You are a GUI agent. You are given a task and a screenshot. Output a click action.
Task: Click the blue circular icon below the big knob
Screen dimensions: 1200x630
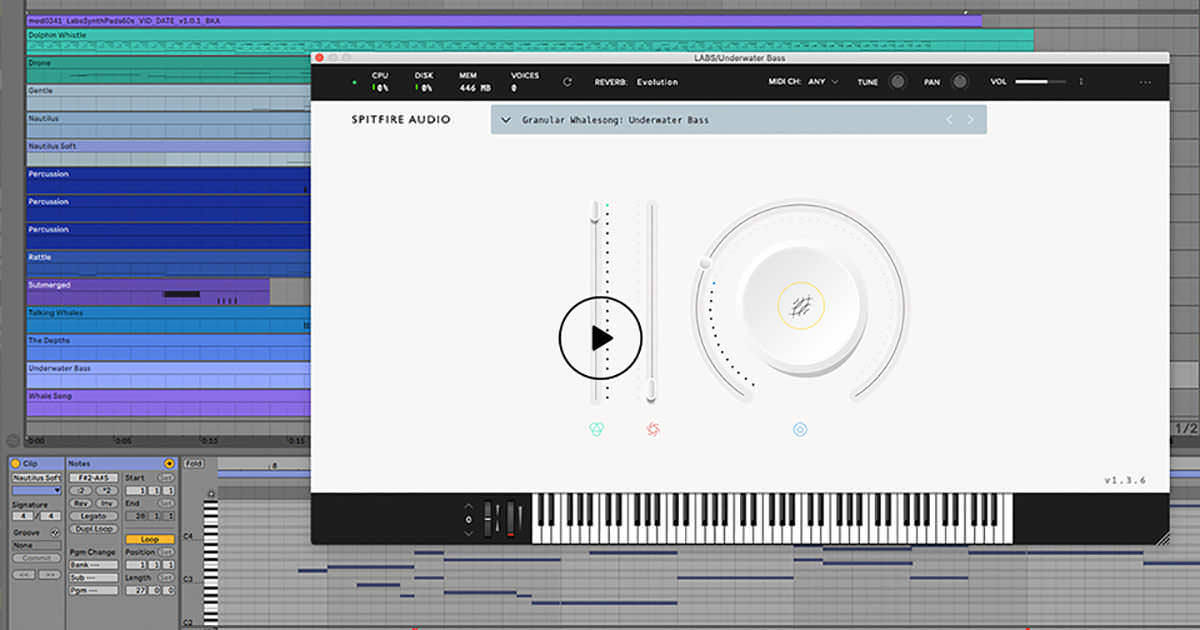tap(800, 430)
